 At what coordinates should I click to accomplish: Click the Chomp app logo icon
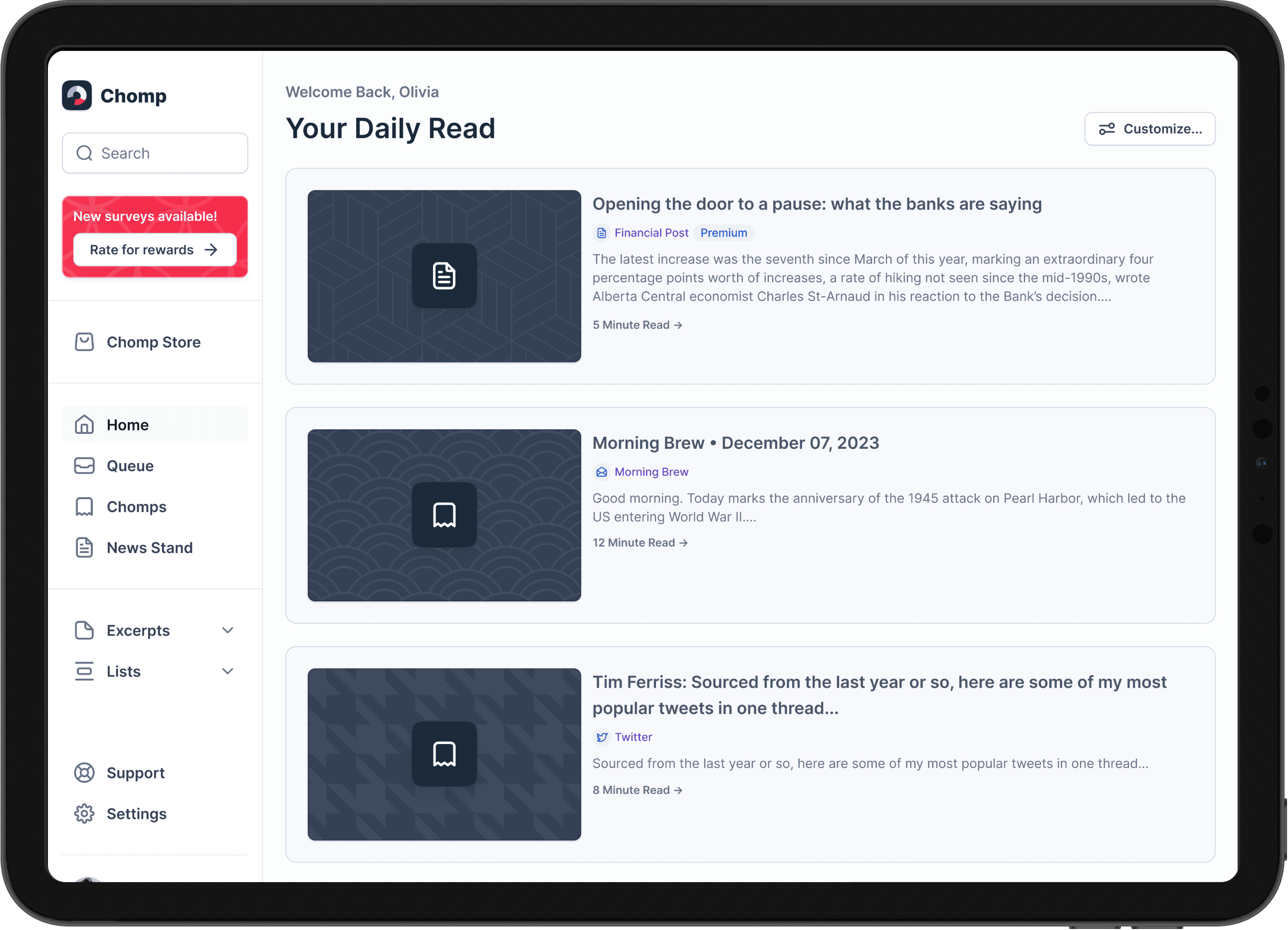click(x=79, y=96)
